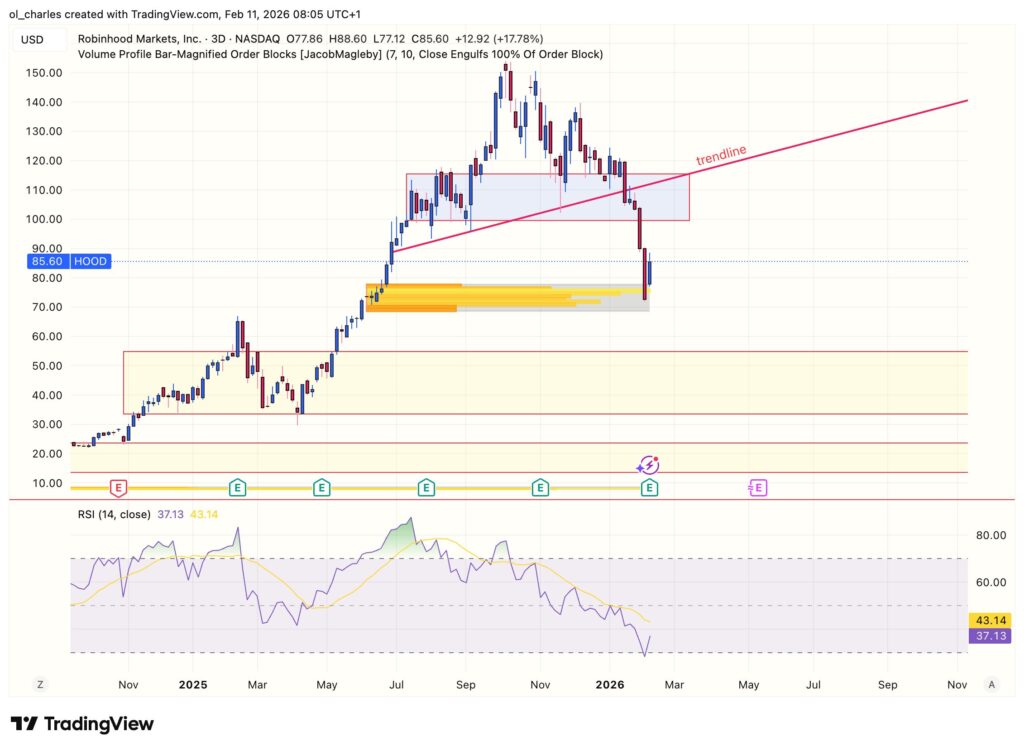Select the teal earnings marker near May 2025

coord(321,488)
